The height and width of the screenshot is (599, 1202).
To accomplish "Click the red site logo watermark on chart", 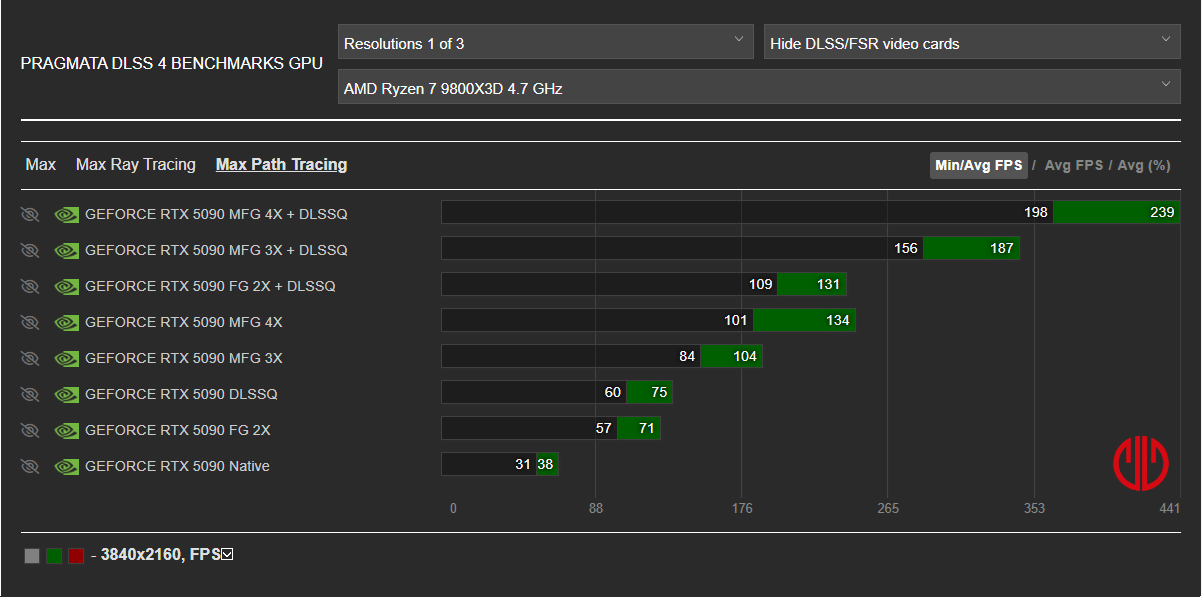I will click(1141, 462).
